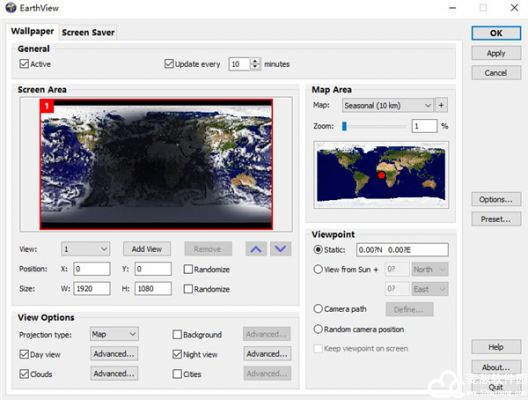Click the red view number 1 badge

point(47,106)
